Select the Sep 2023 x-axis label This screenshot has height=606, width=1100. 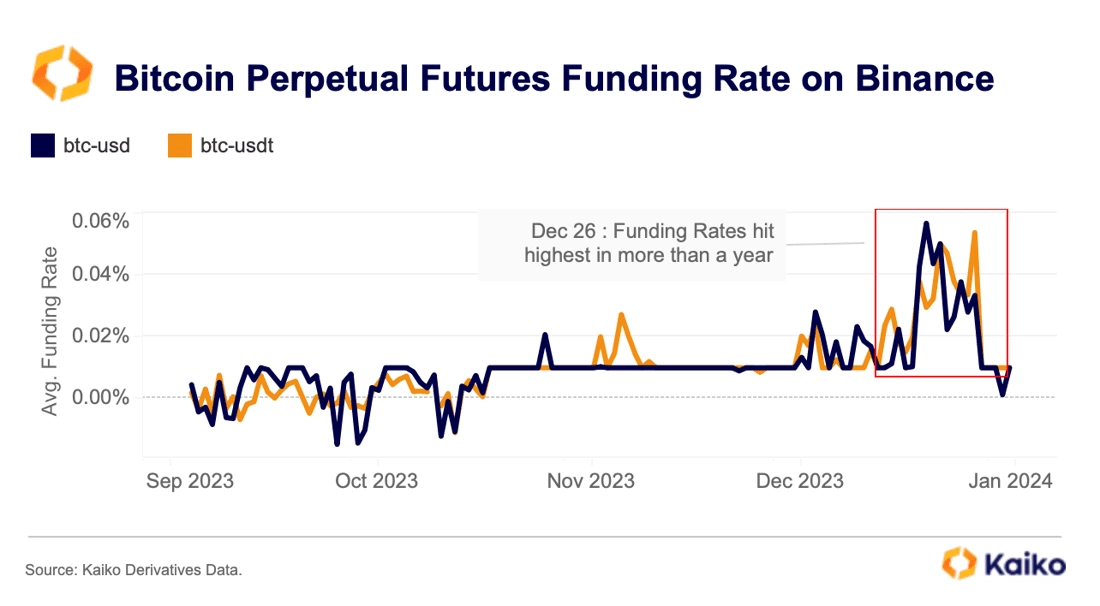coord(189,481)
